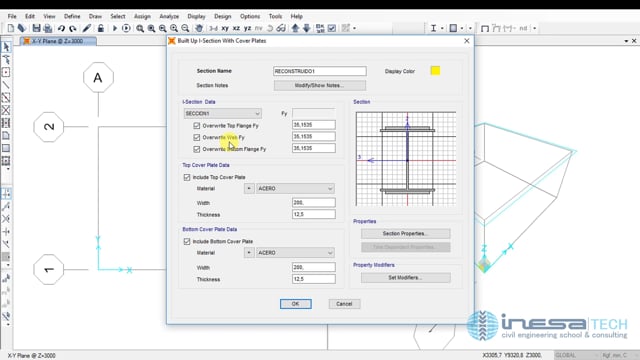Create a new model using the toolbar icon
Screen dimensions: 640x360
[11, 28]
